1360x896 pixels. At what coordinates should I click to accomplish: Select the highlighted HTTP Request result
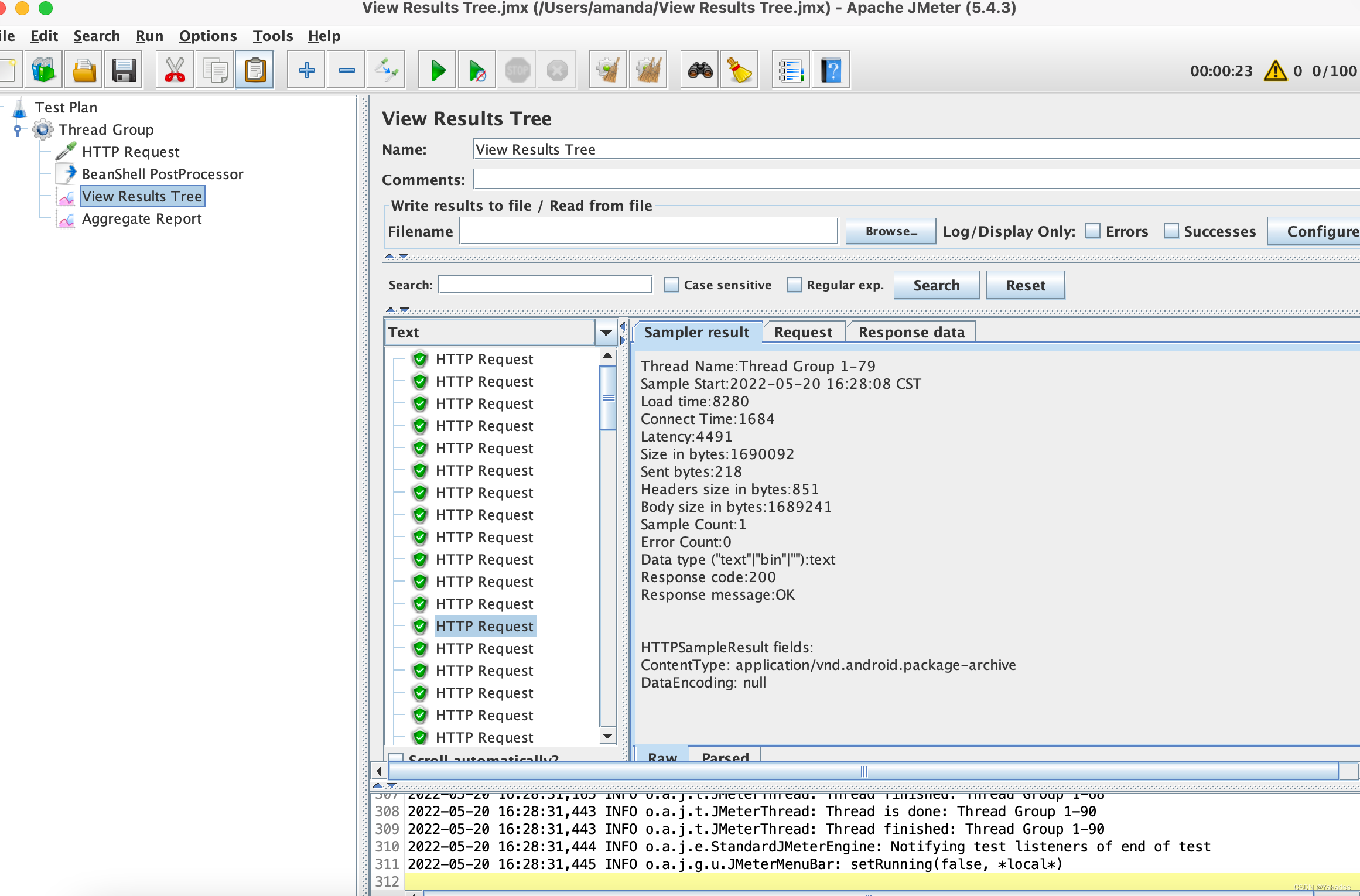(484, 626)
